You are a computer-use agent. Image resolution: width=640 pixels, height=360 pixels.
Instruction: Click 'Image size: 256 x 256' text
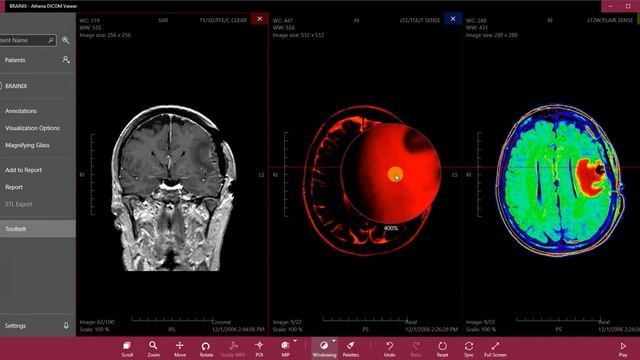pos(105,35)
